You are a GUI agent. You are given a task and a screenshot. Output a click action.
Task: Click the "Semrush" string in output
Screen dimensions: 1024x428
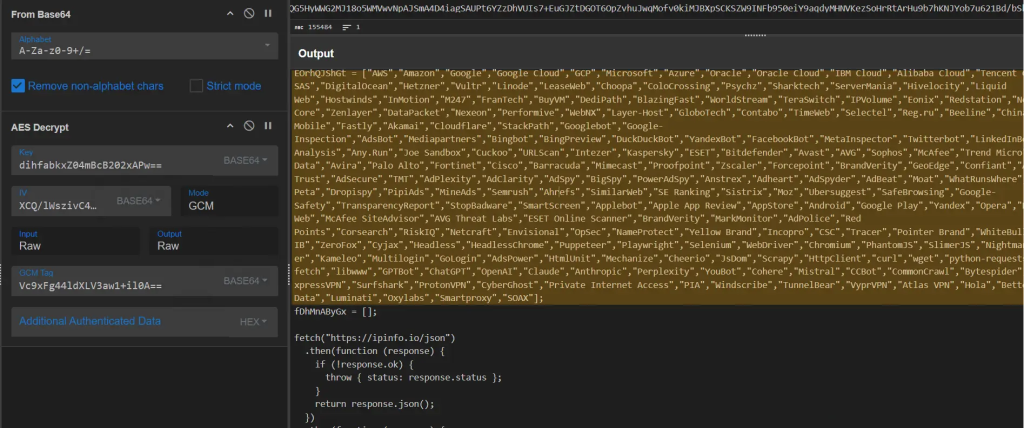(511, 192)
